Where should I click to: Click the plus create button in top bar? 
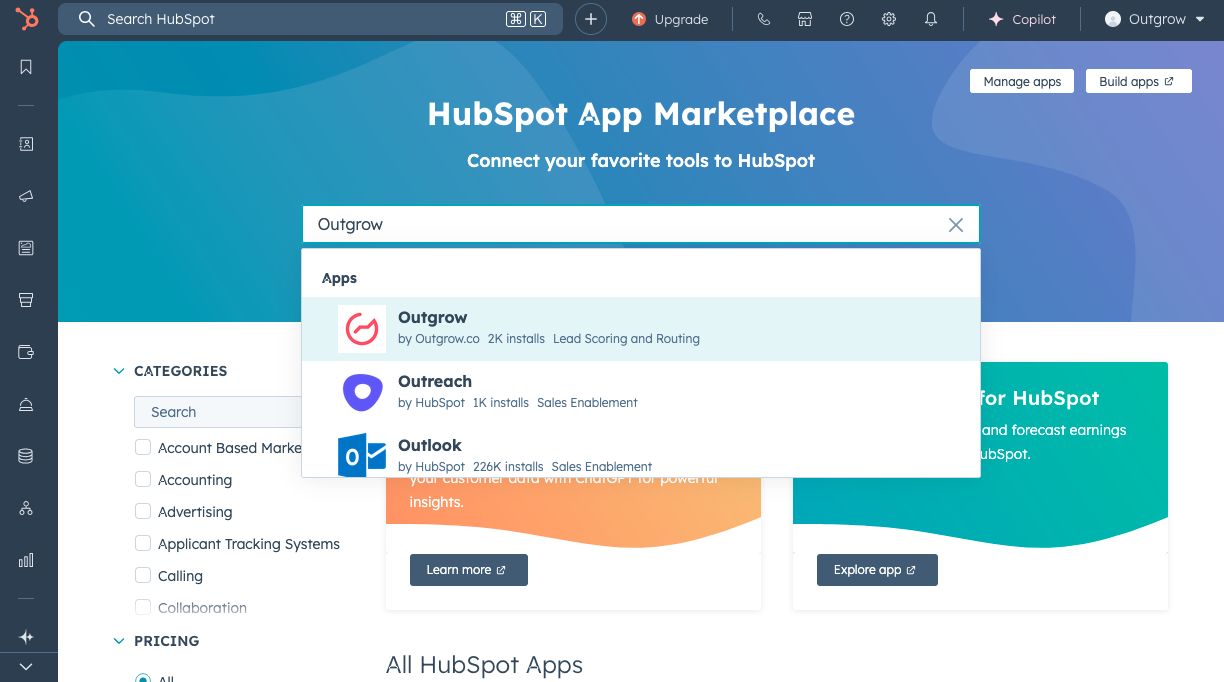click(591, 19)
